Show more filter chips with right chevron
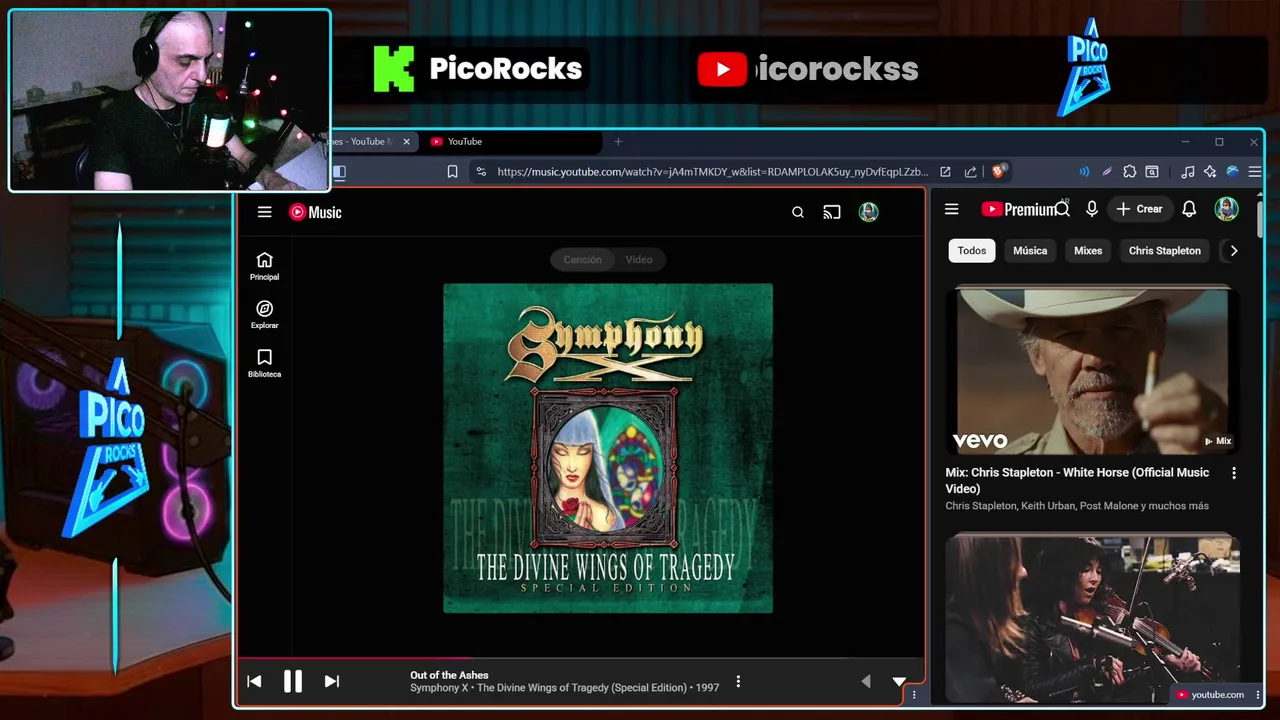The height and width of the screenshot is (720, 1280). [x=1233, y=251]
